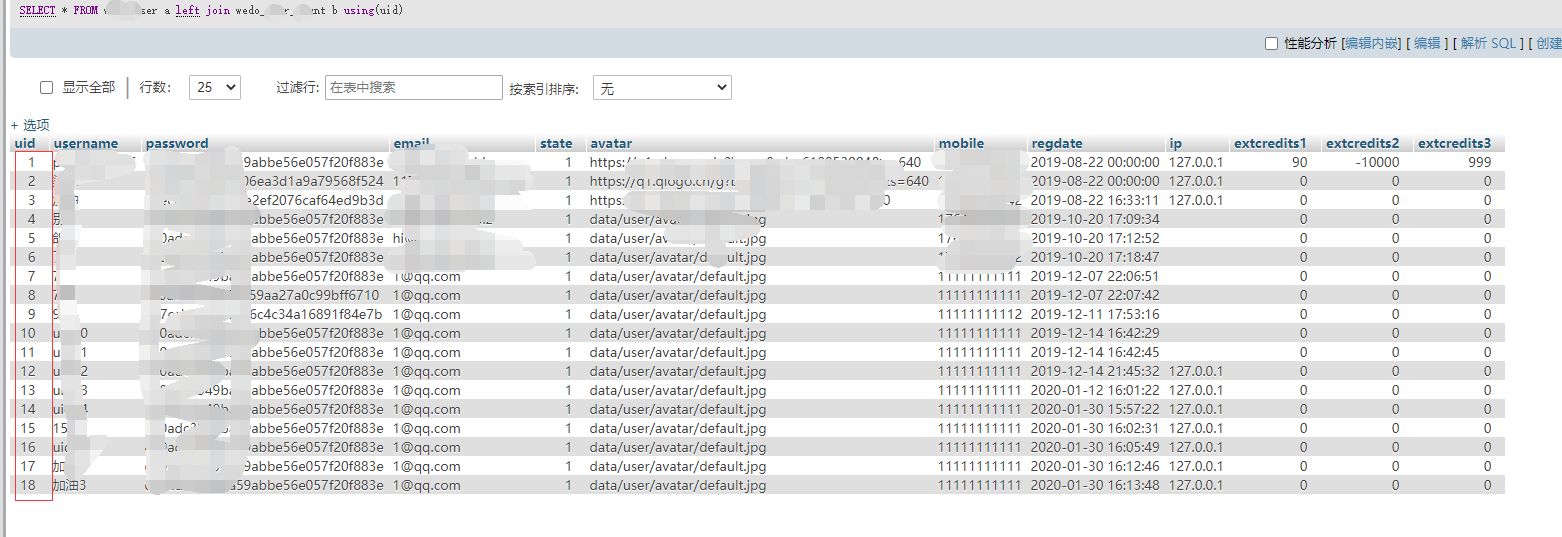Open the 解析 SQL explain link
This screenshot has width=1562, height=537.
click(1488, 43)
